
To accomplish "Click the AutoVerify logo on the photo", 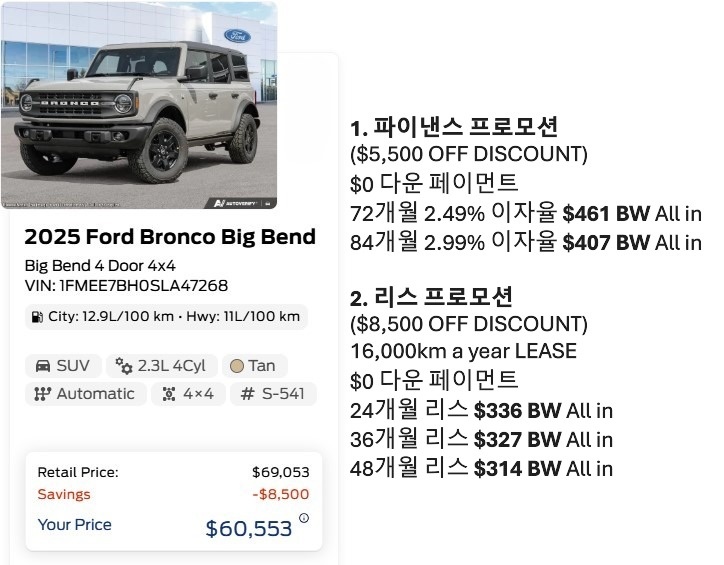I will point(236,203).
